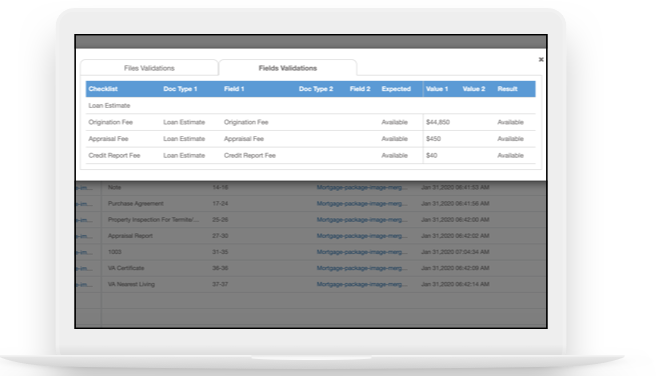Click the Value 2 column header
Viewport: 656px width, 376px height.
(474, 89)
